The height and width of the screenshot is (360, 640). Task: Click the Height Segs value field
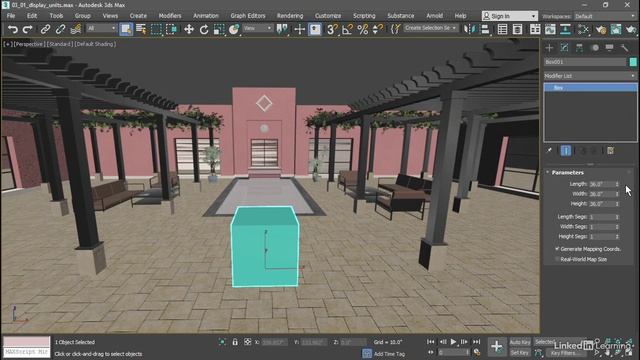602,236
